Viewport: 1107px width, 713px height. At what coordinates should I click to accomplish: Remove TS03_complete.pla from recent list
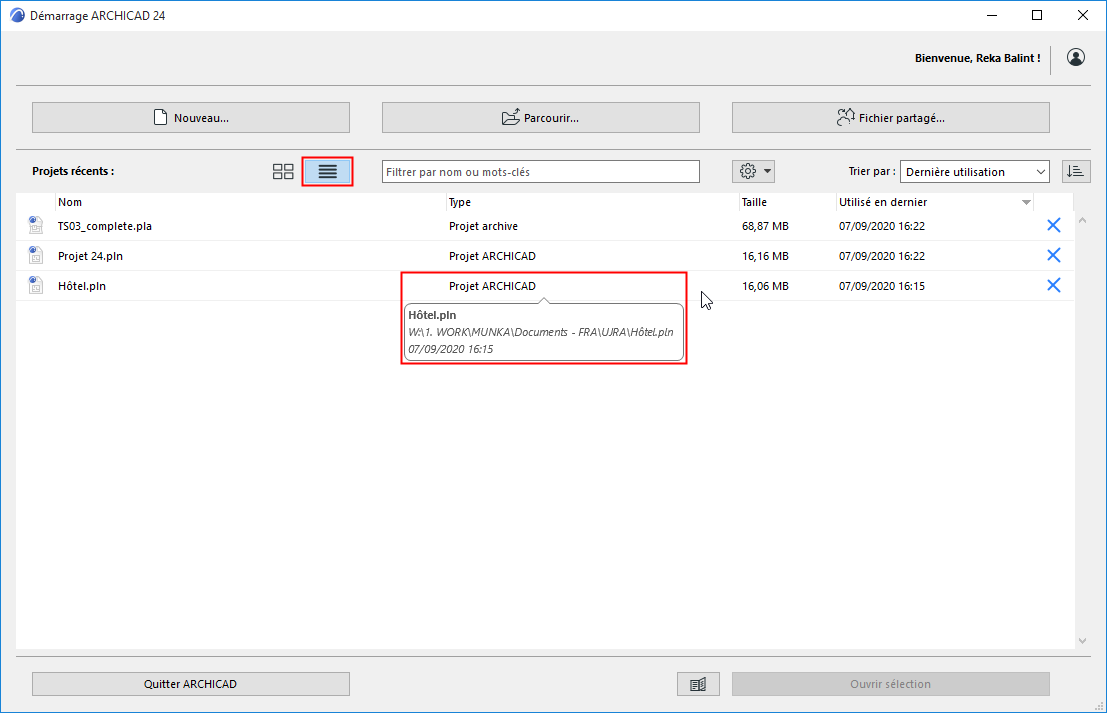click(x=1053, y=225)
